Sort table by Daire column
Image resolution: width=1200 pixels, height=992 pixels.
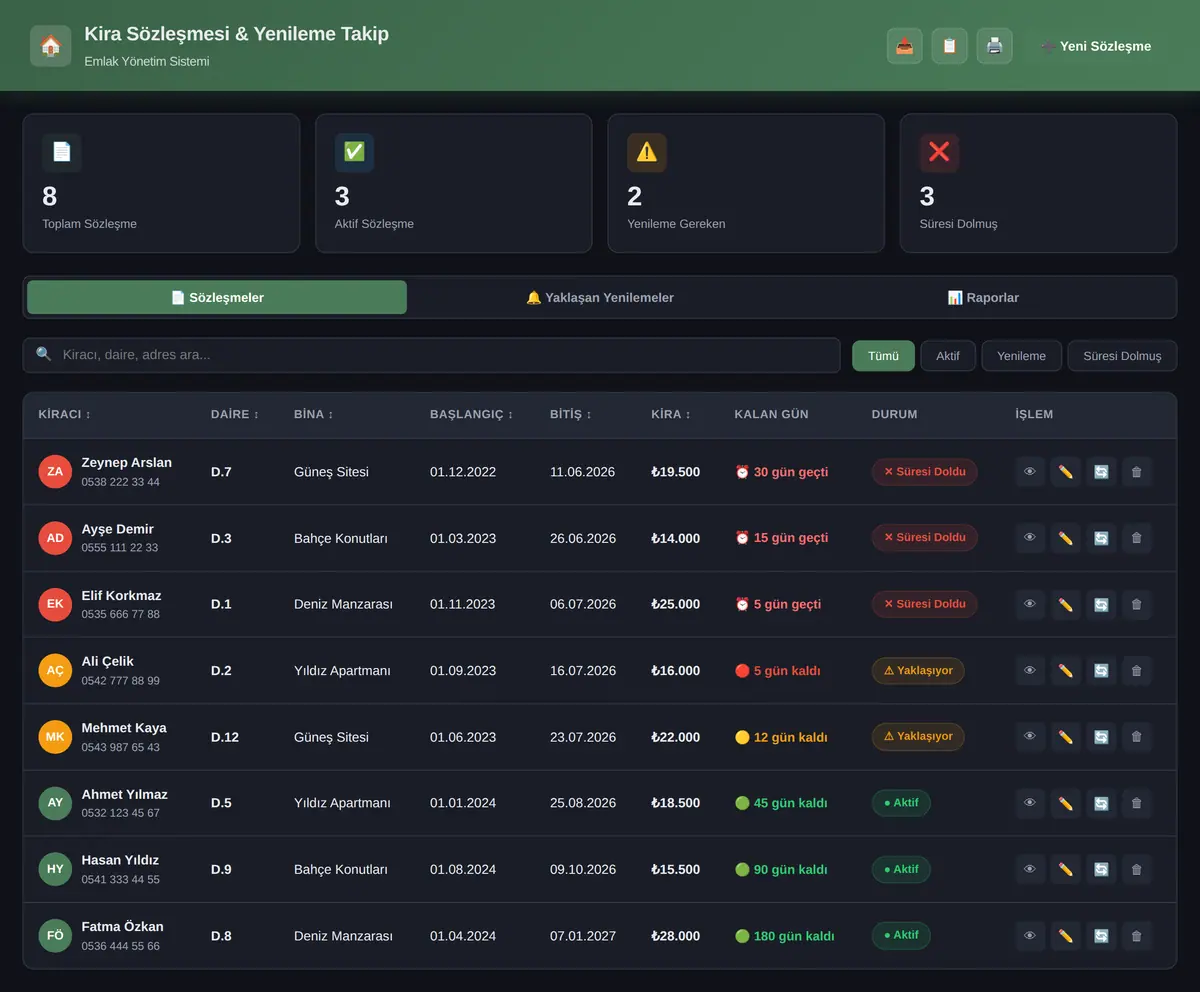tap(235, 414)
